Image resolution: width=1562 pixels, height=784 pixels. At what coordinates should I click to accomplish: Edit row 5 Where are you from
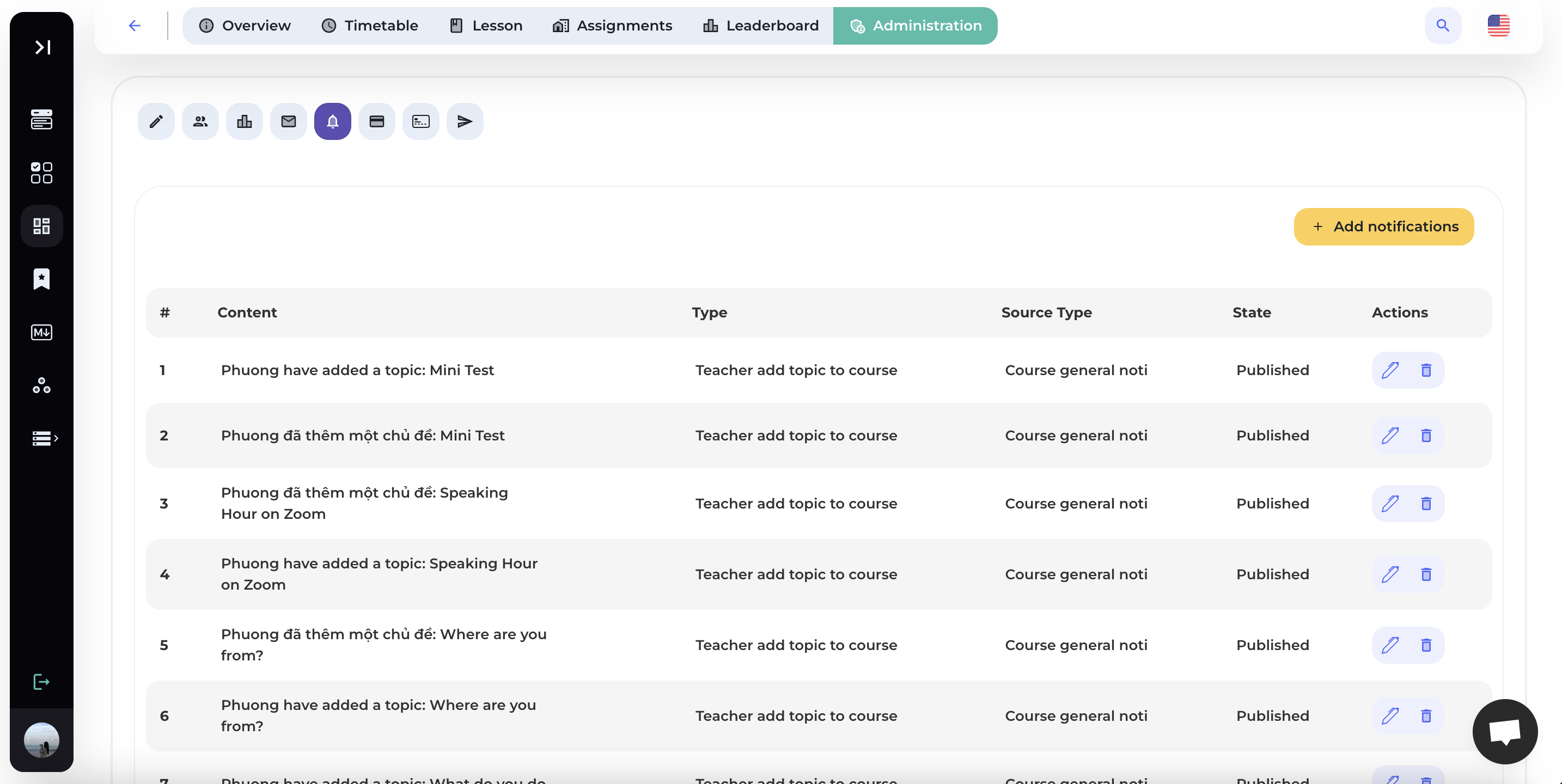pyautogui.click(x=1390, y=645)
